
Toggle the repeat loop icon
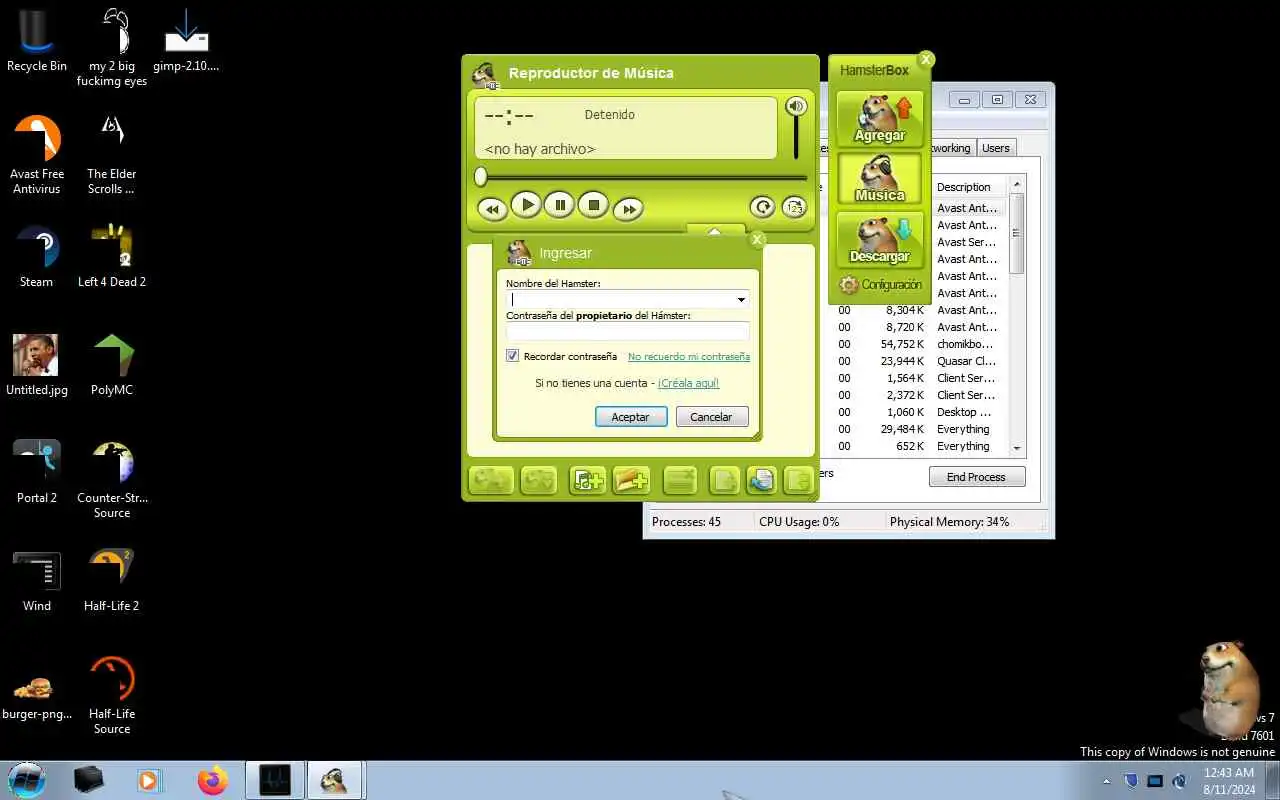point(762,207)
